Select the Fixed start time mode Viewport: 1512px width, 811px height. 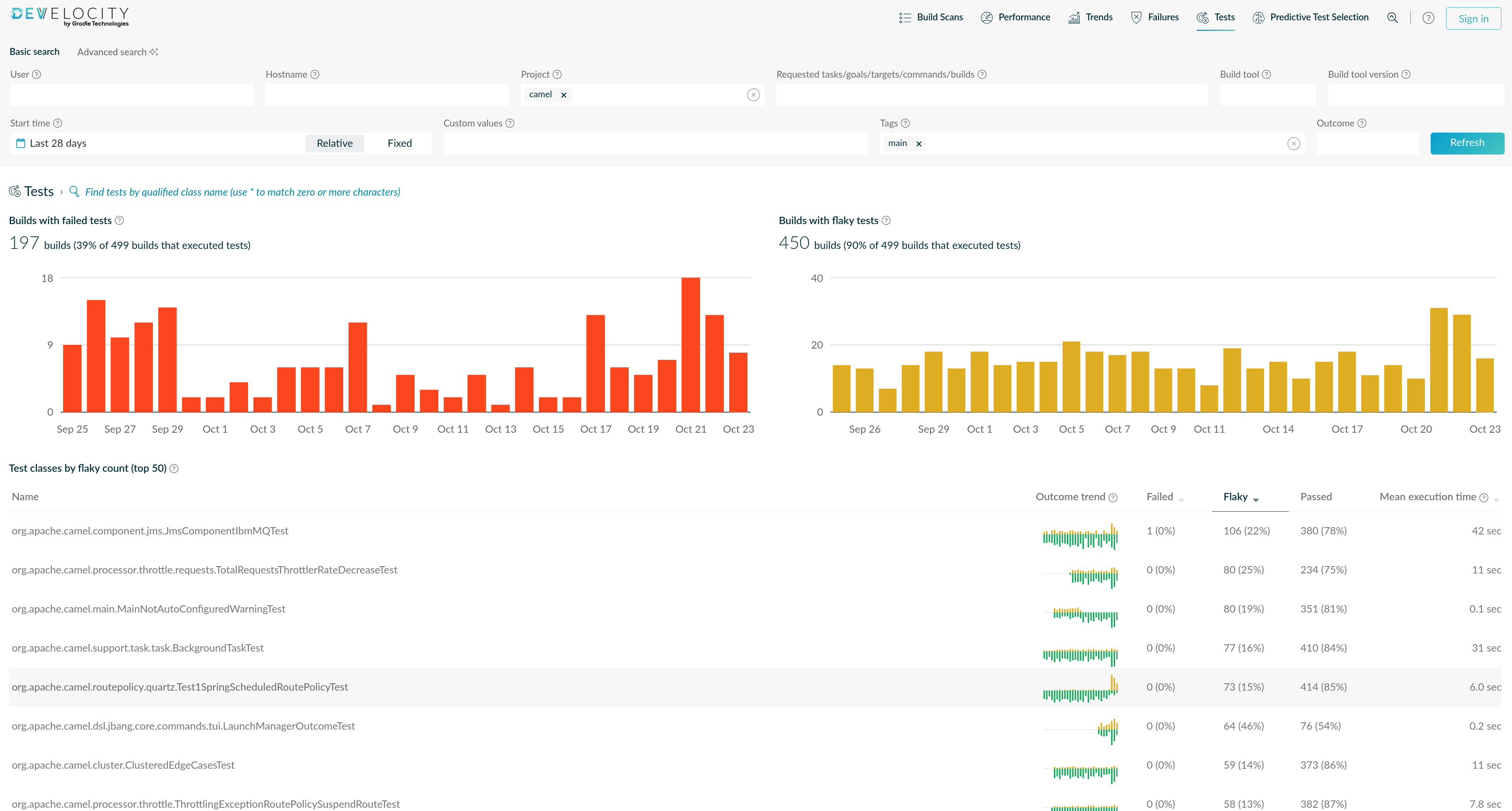click(x=400, y=143)
